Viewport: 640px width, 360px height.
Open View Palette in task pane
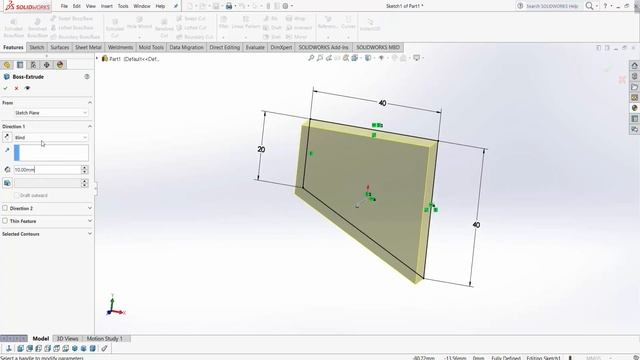click(634, 97)
